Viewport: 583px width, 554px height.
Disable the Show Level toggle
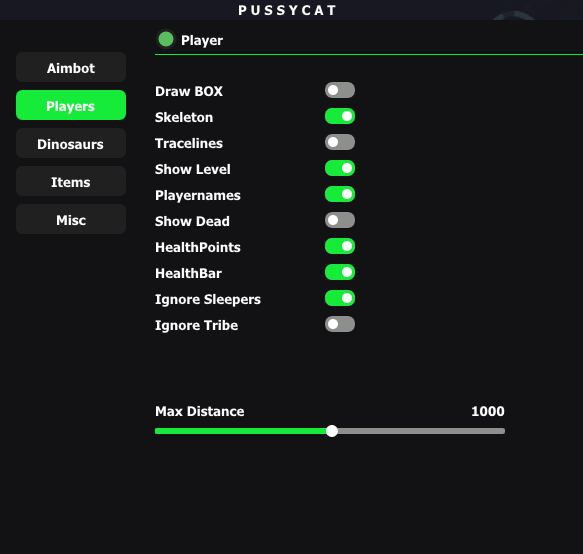[340, 168]
